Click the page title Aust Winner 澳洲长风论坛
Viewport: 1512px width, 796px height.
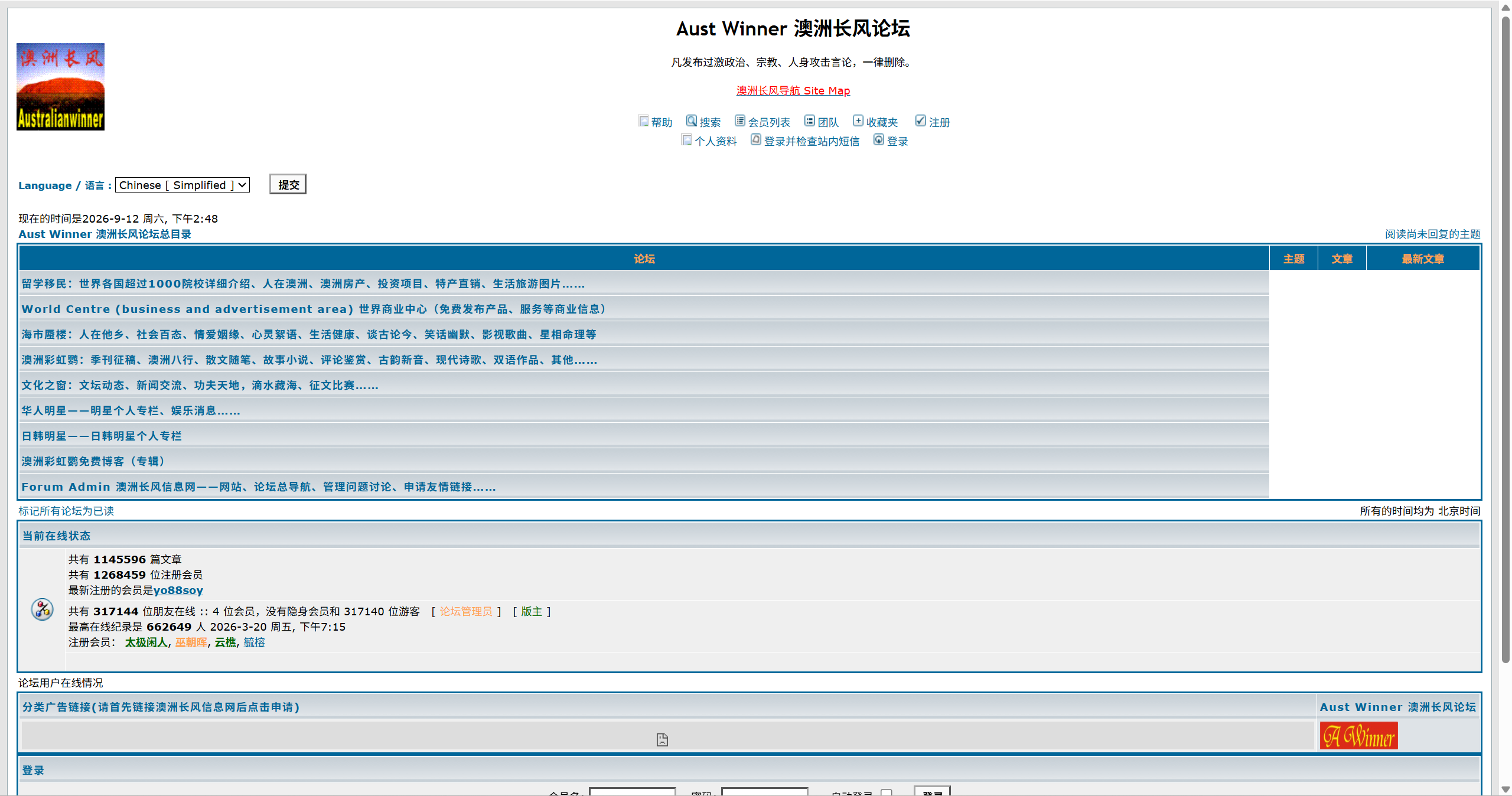(x=793, y=28)
